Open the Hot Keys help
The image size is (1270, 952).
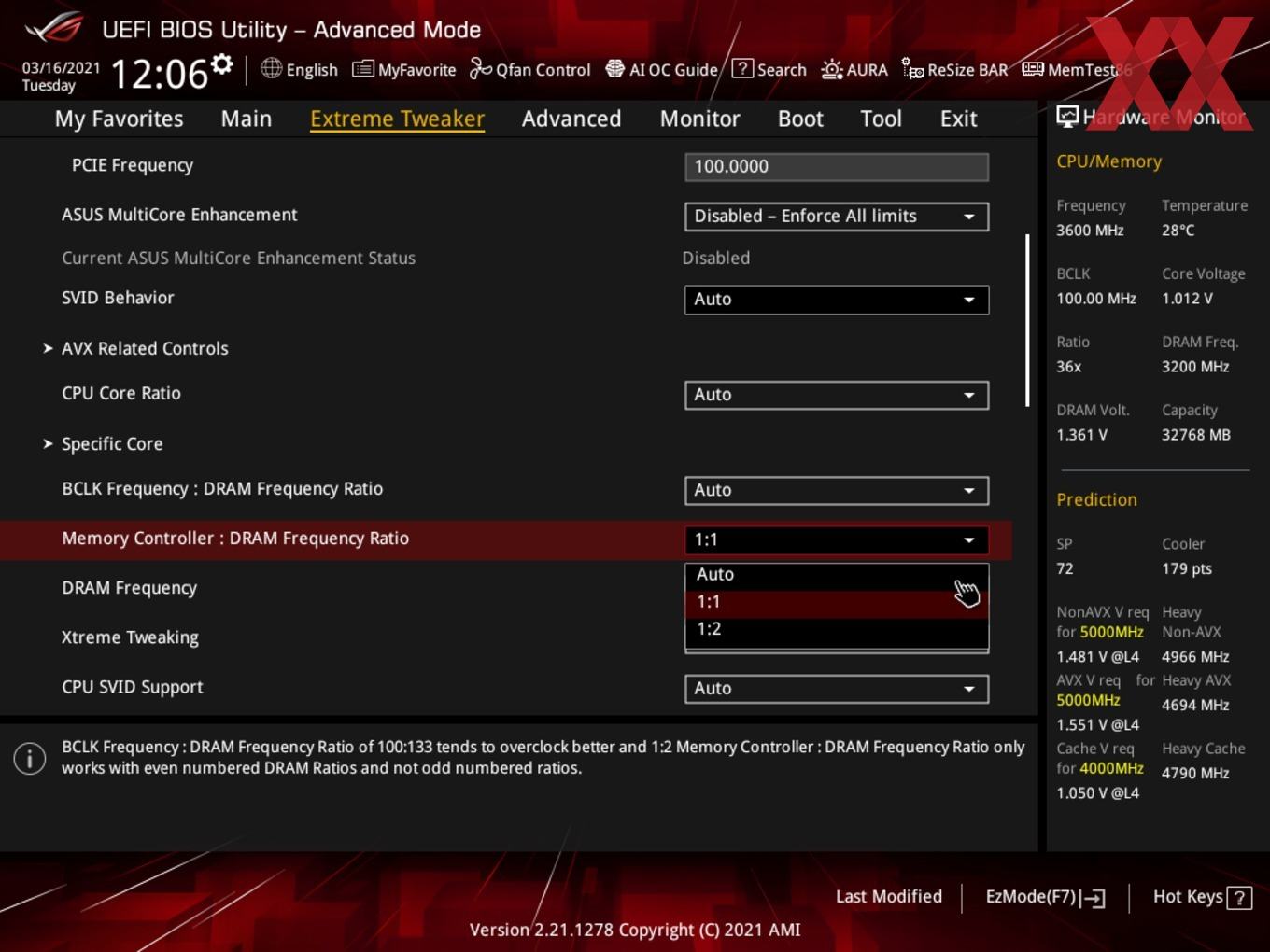pos(1202,897)
